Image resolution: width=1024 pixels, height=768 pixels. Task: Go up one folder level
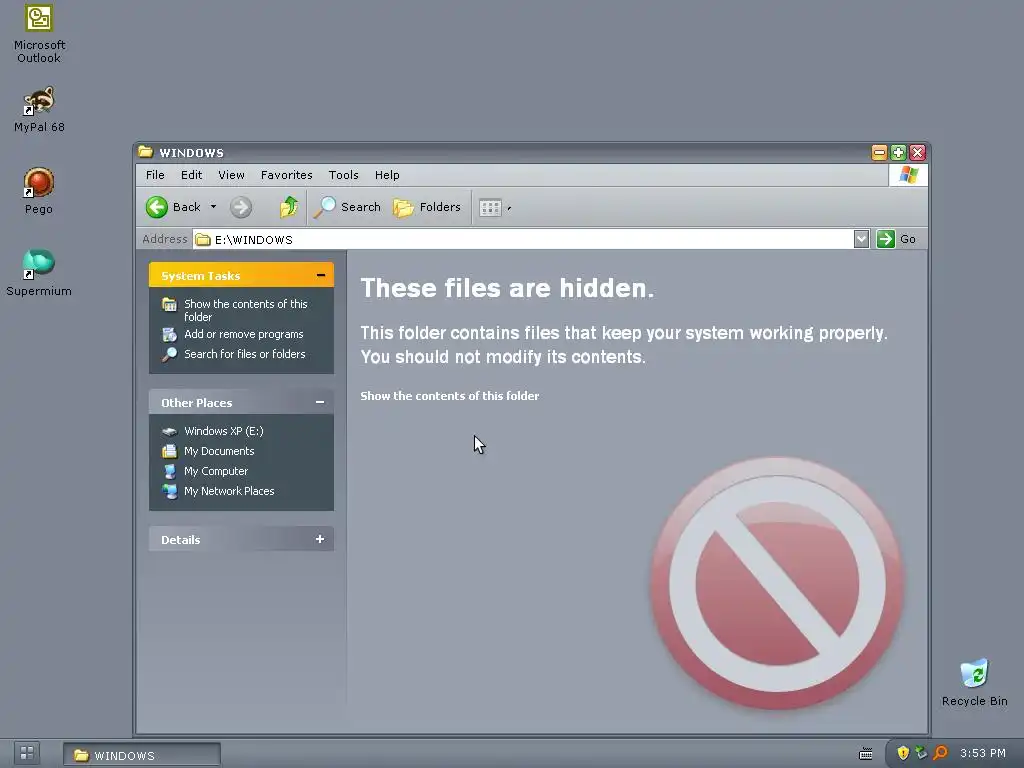(289, 207)
